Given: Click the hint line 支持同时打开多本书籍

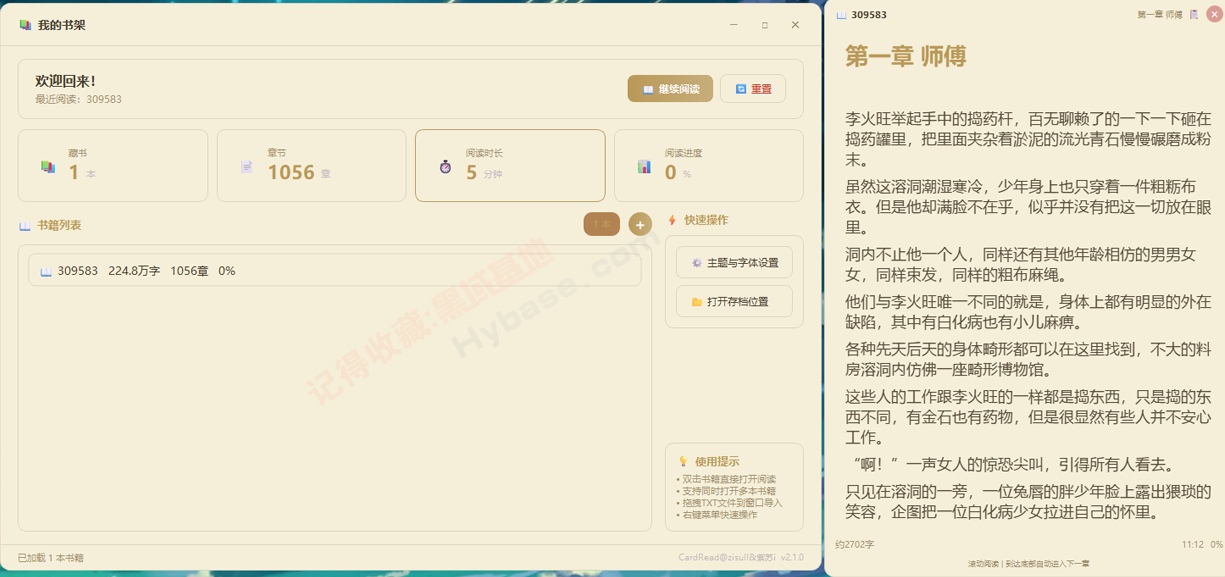Looking at the screenshot, I should coord(726,492).
